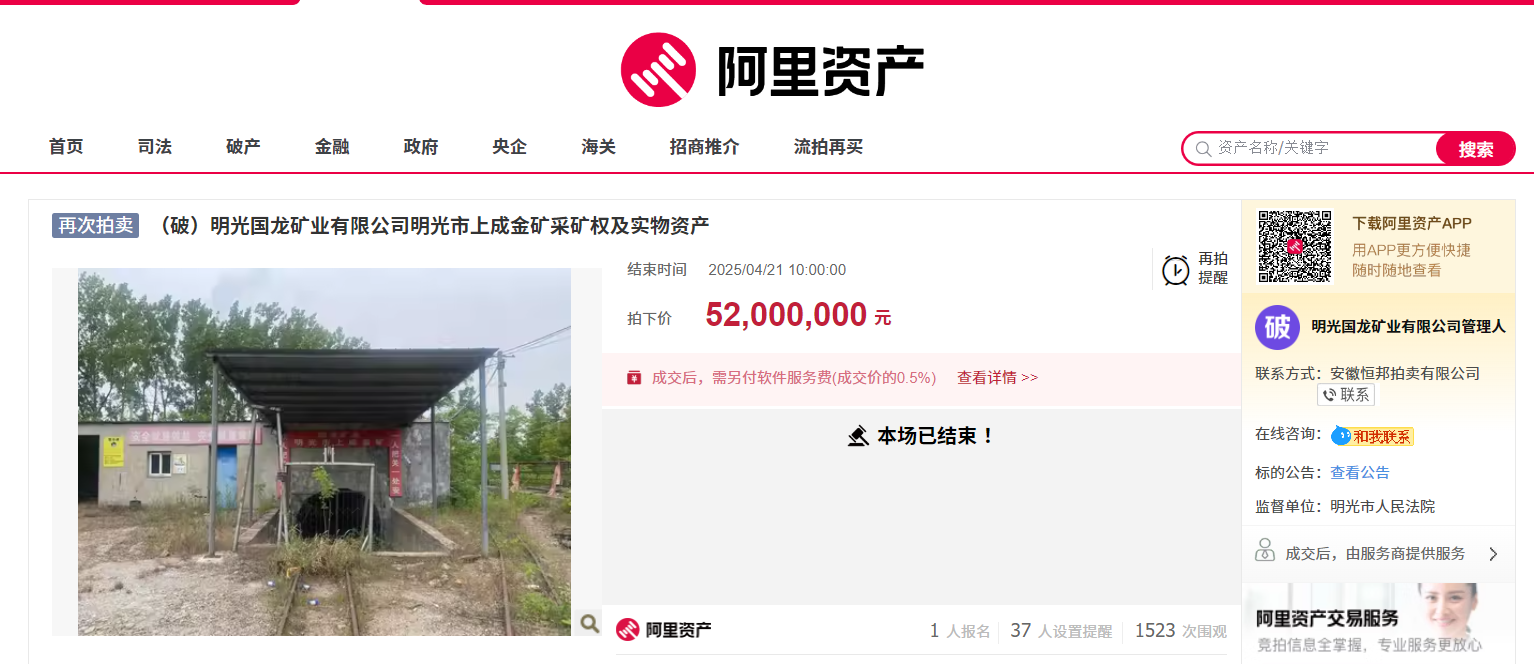This screenshot has width=1534, height=664.
Task: Click the 阿里资产 logo at top
Action: click(x=771, y=70)
